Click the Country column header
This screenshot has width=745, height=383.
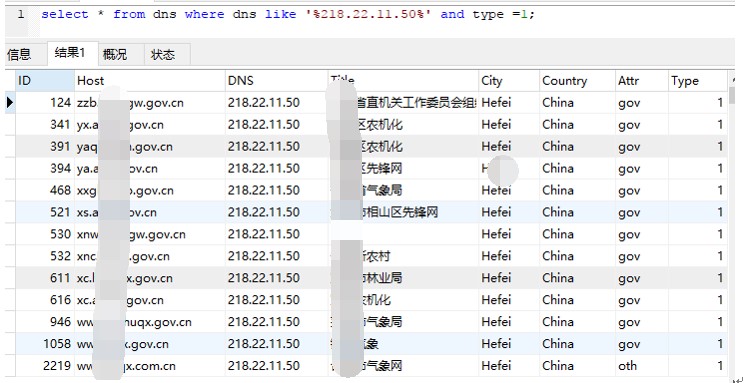(x=577, y=81)
